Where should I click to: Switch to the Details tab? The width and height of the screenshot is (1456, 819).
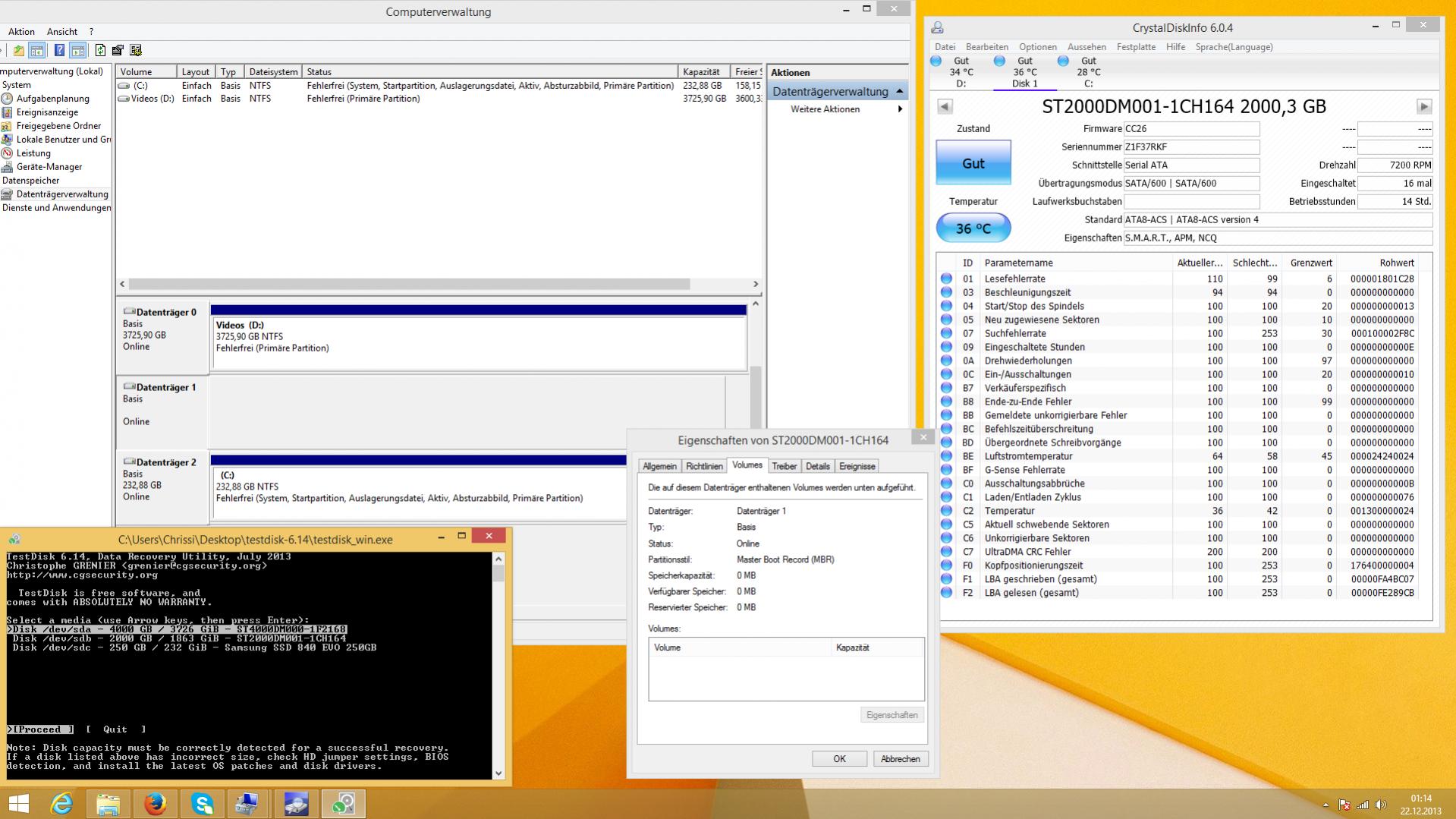tap(818, 467)
